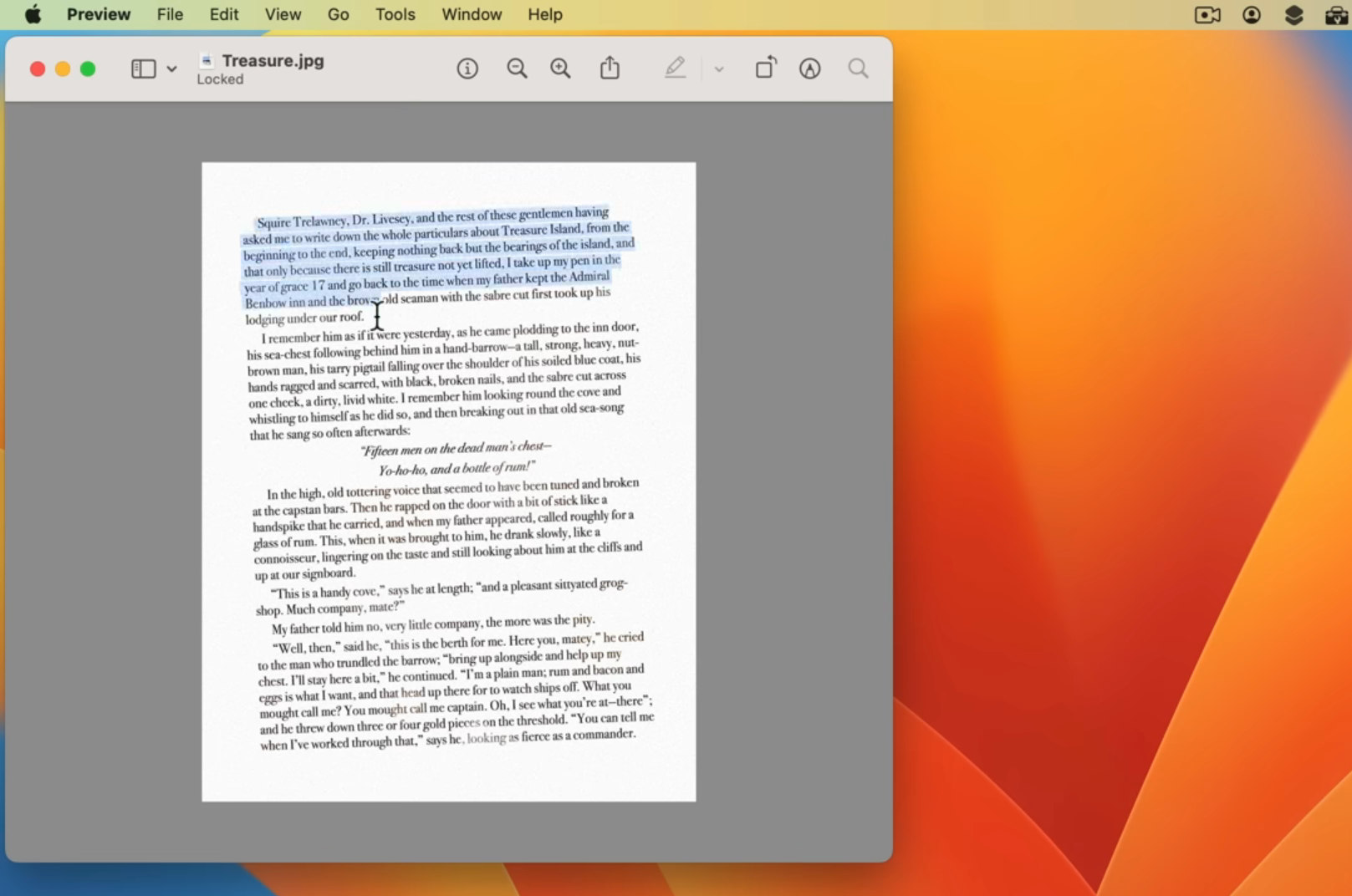Screen dimensions: 1352x896
Task: Minimize the Preview window with yellow button
Action: click(63, 69)
